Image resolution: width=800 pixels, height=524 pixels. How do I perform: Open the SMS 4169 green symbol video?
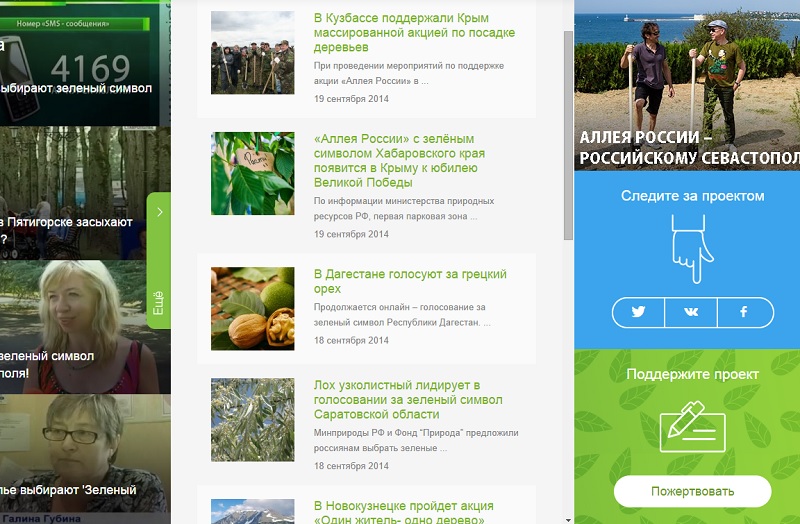point(85,64)
